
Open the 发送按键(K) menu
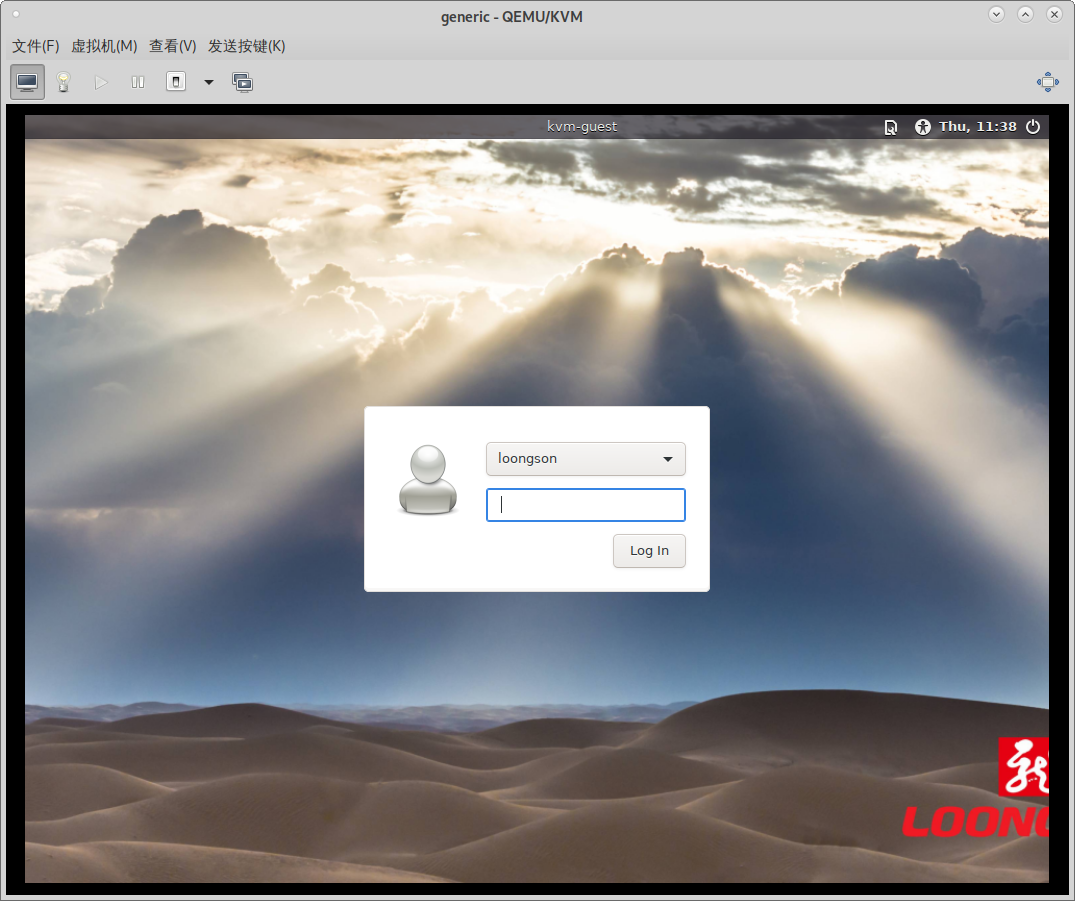(x=246, y=46)
